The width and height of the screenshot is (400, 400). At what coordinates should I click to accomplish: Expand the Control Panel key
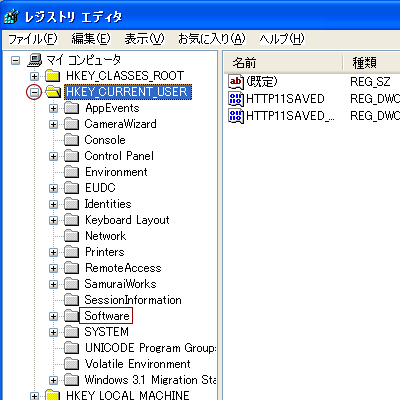tap(53, 156)
